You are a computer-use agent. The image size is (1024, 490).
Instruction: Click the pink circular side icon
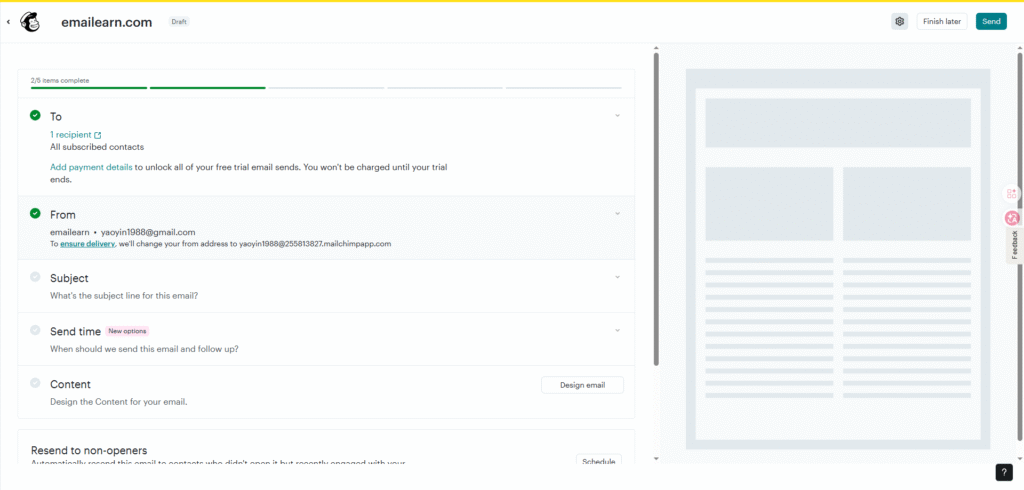[x=1012, y=218]
